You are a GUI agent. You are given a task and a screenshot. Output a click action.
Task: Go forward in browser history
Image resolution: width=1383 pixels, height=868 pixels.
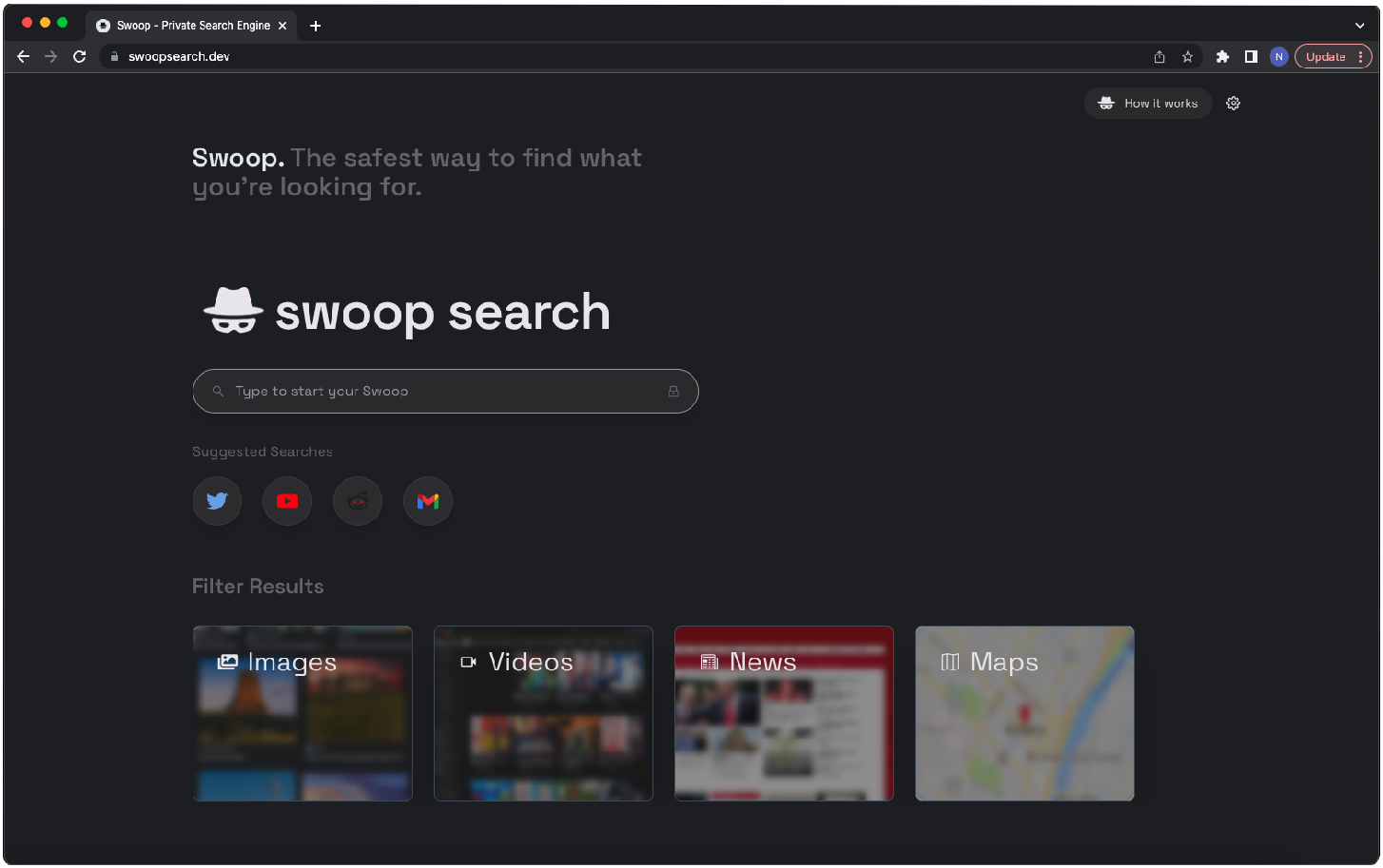pyautogui.click(x=51, y=57)
